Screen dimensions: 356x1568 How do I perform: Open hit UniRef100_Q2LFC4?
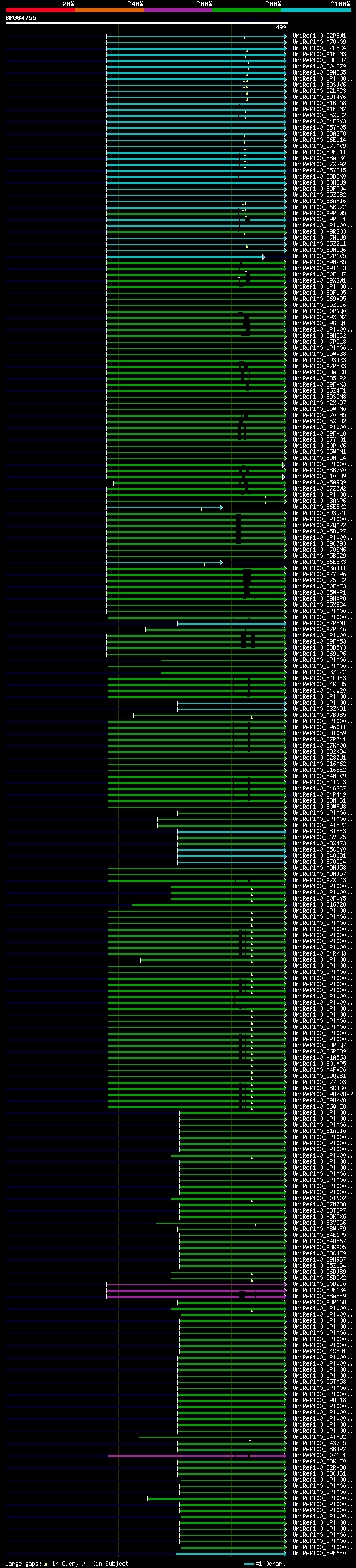(x=319, y=48)
